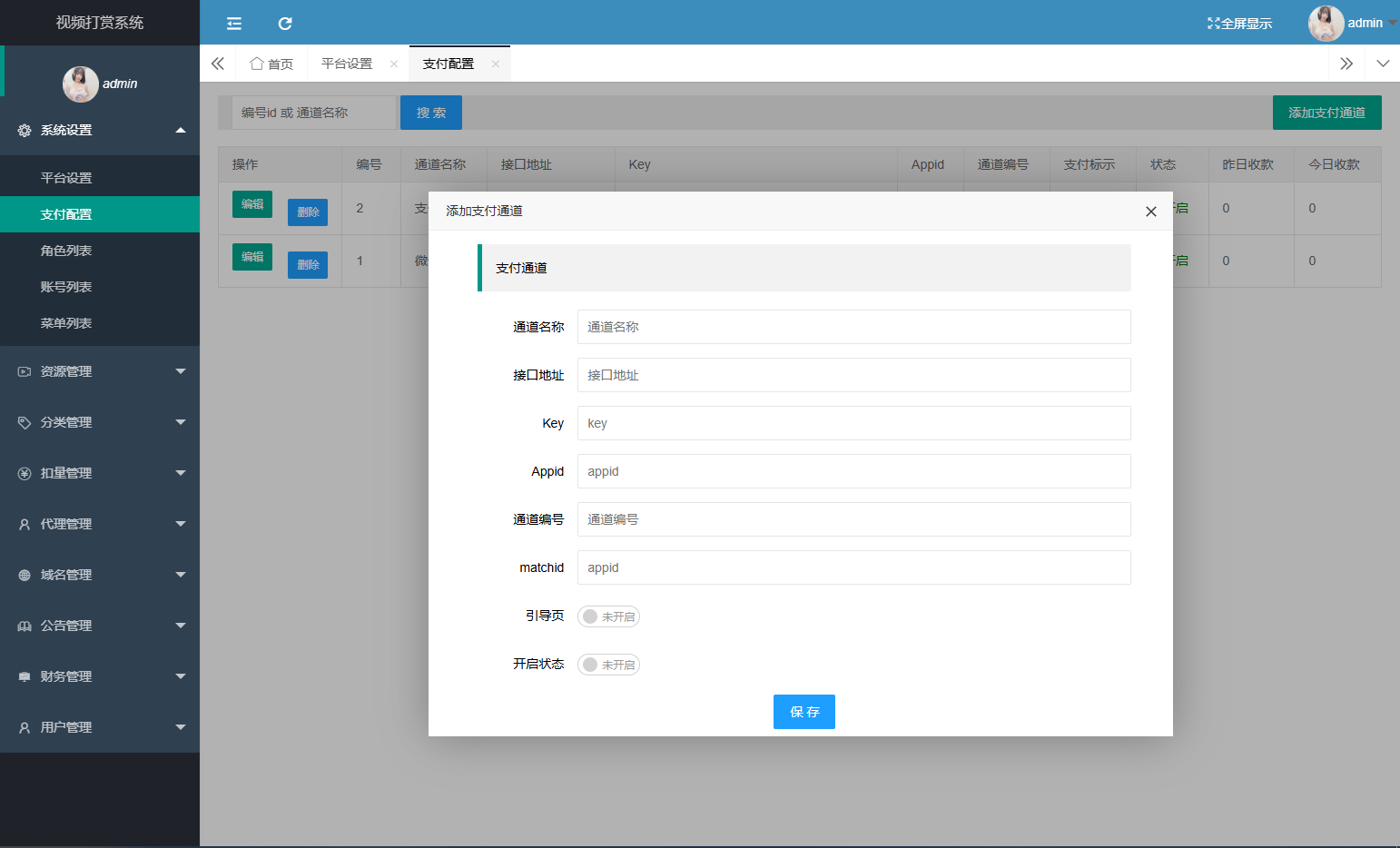Toggle the 开启状态 switch
The width and height of the screenshot is (1400, 848).
tap(609, 665)
